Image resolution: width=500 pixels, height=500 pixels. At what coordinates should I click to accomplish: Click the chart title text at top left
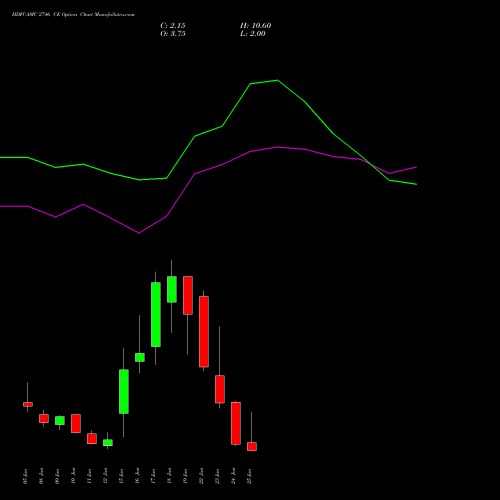click(73, 15)
